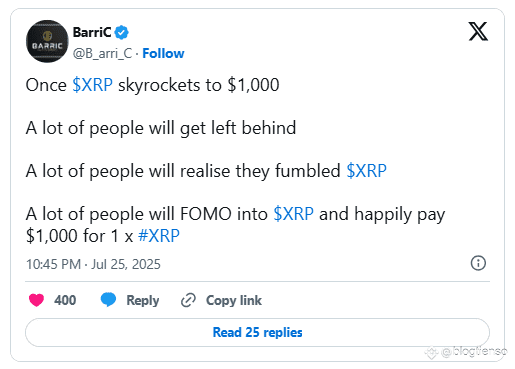This screenshot has height=369, width=515.
Task: Click the chain link copy icon
Action: pos(188,300)
